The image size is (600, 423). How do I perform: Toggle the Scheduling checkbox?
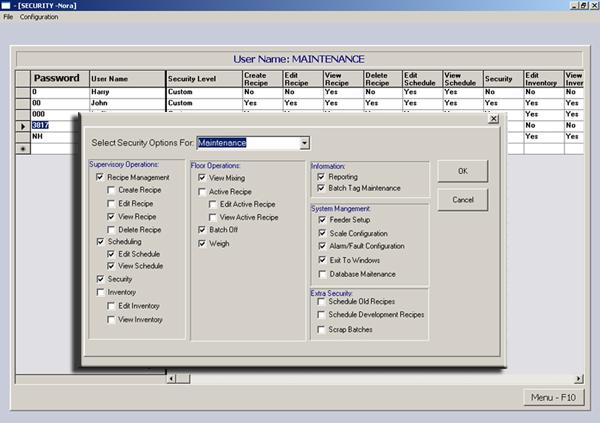tap(100, 241)
